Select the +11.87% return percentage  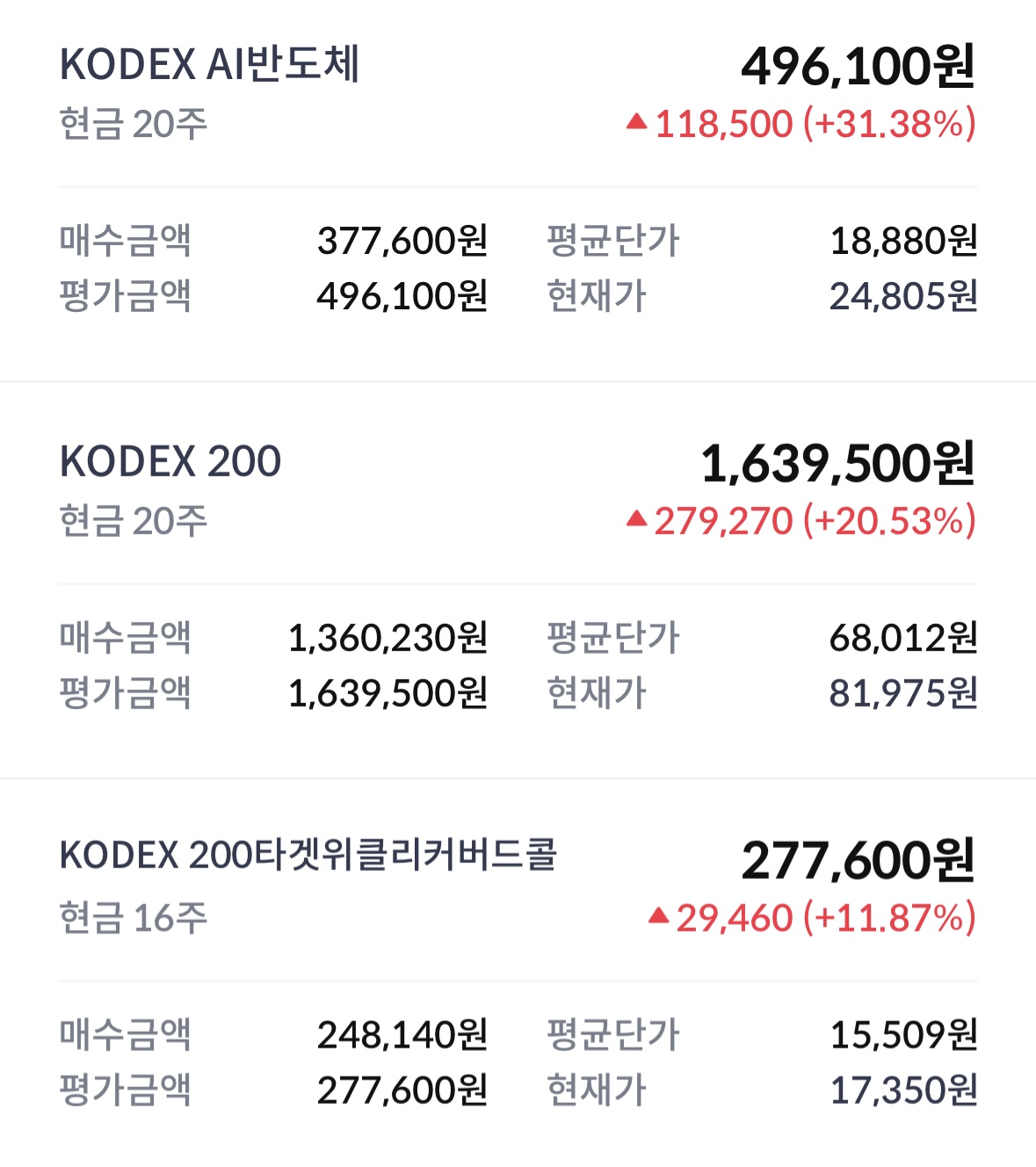889,918
